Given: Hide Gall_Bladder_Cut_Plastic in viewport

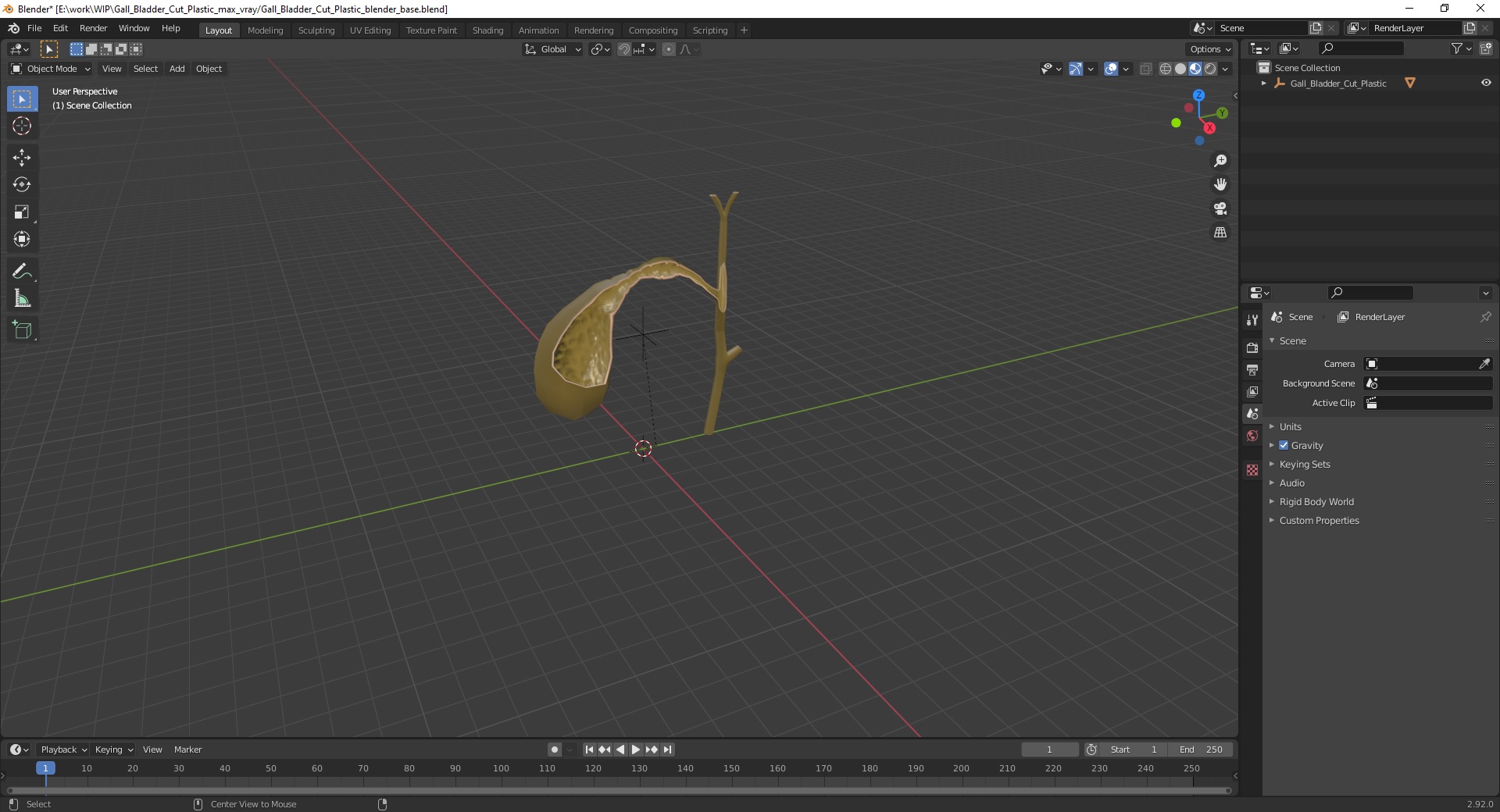Looking at the screenshot, I should [x=1486, y=83].
